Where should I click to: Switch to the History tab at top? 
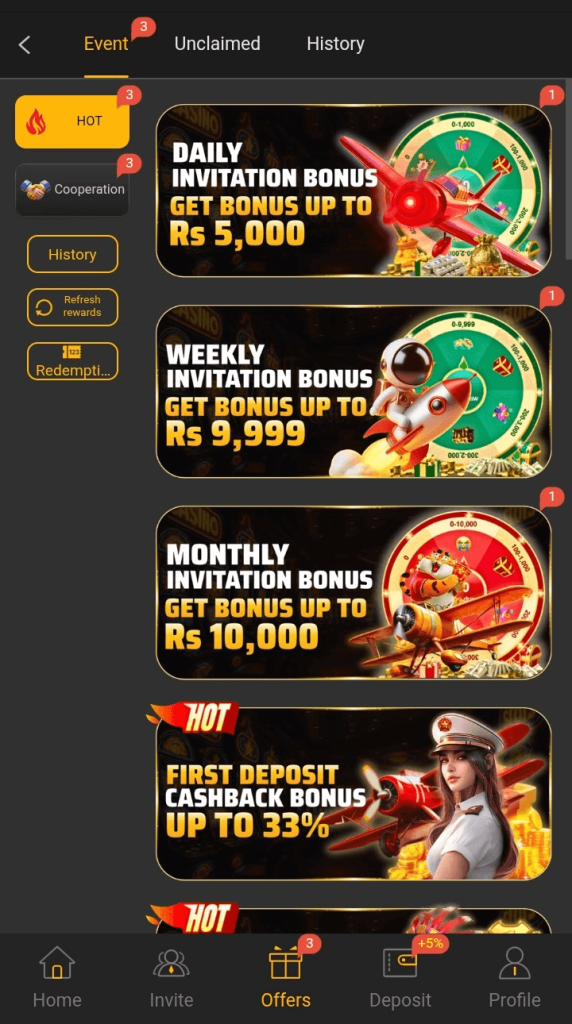336,44
